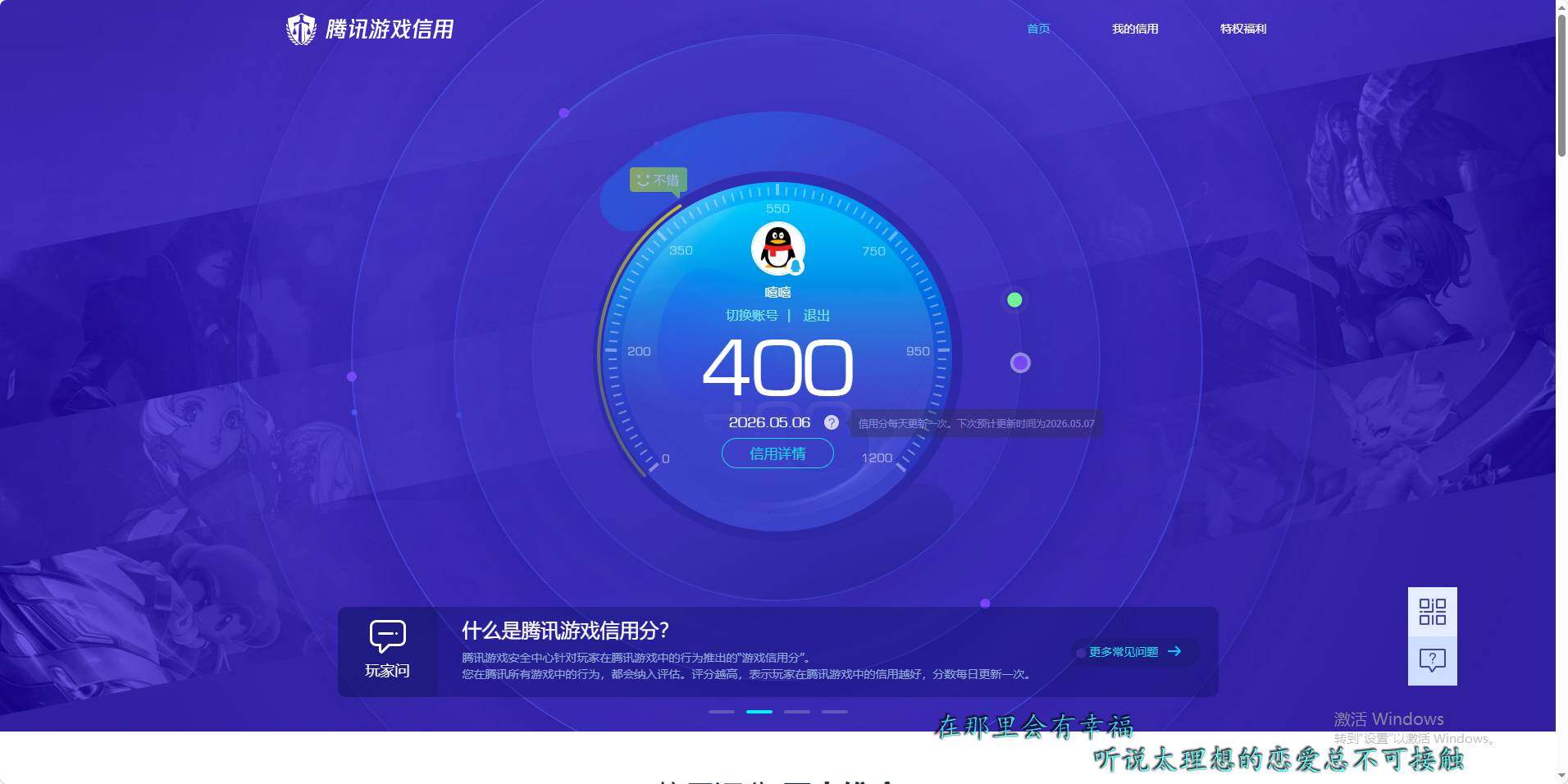Click the 什么是腾讯游戏信用分? heading
This screenshot has width=1568, height=784.
click(565, 631)
